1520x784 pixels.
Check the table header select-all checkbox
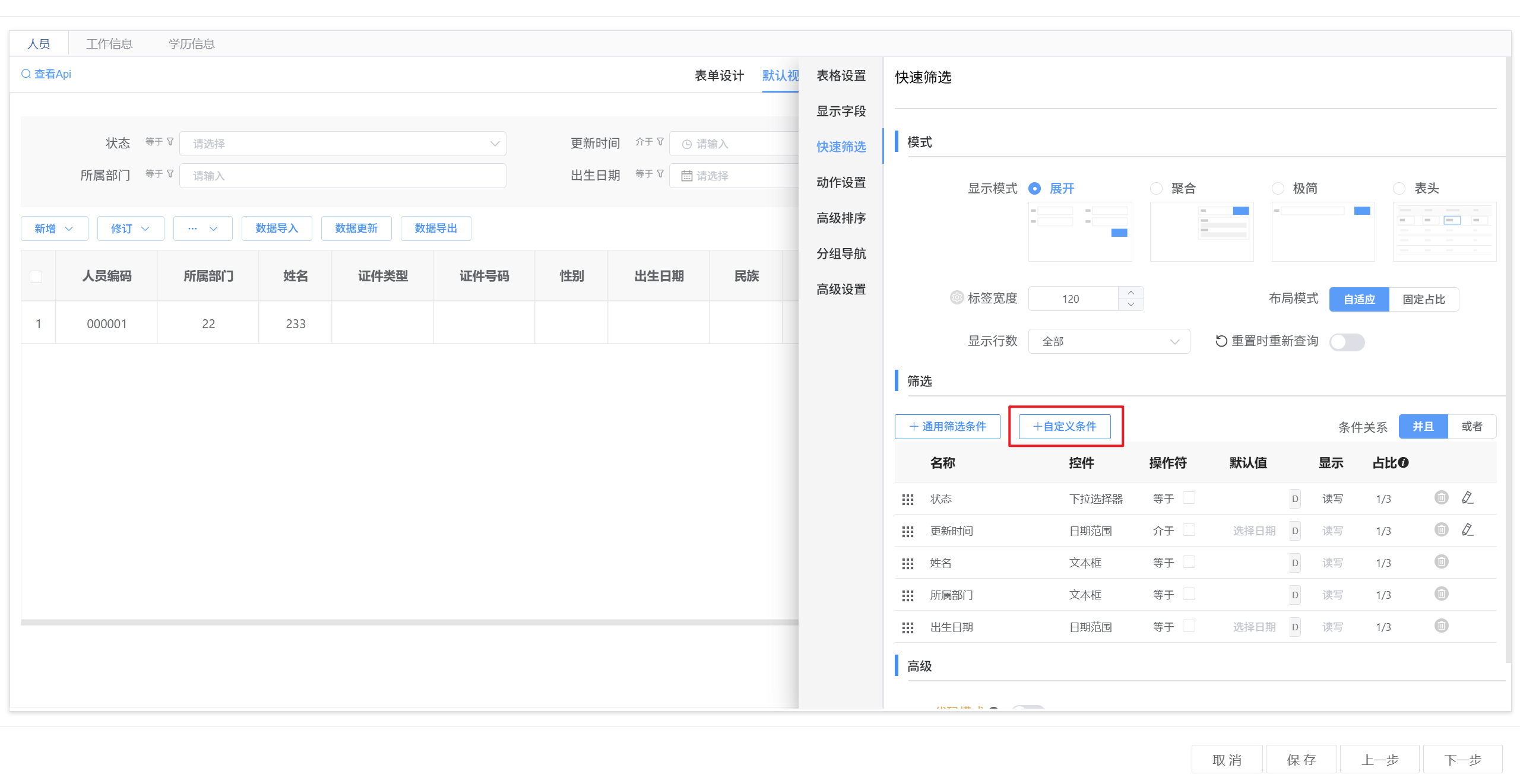click(36, 277)
